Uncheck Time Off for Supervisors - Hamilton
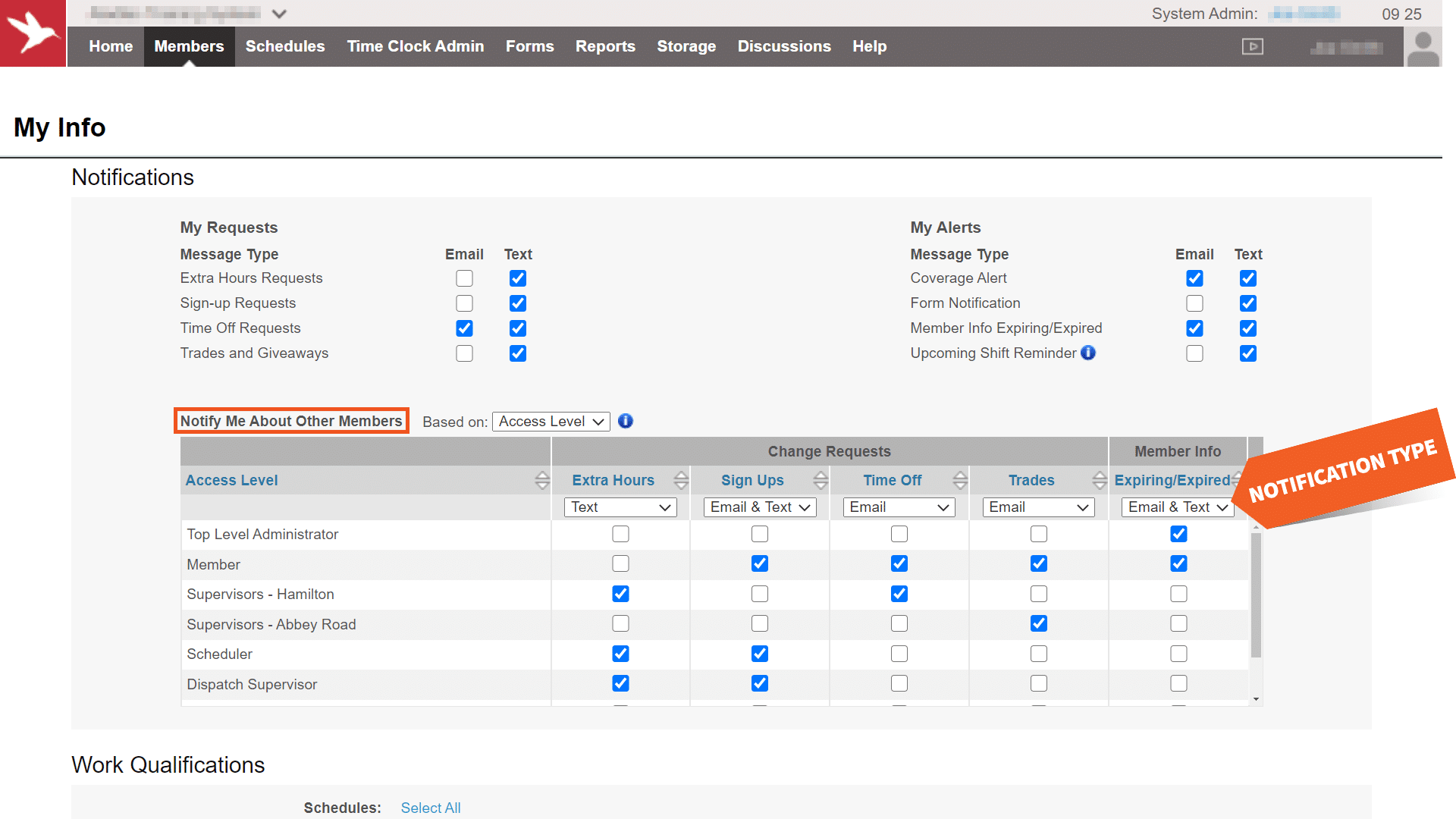The width and height of the screenshot is (1456, 819). tap(899, 594)
